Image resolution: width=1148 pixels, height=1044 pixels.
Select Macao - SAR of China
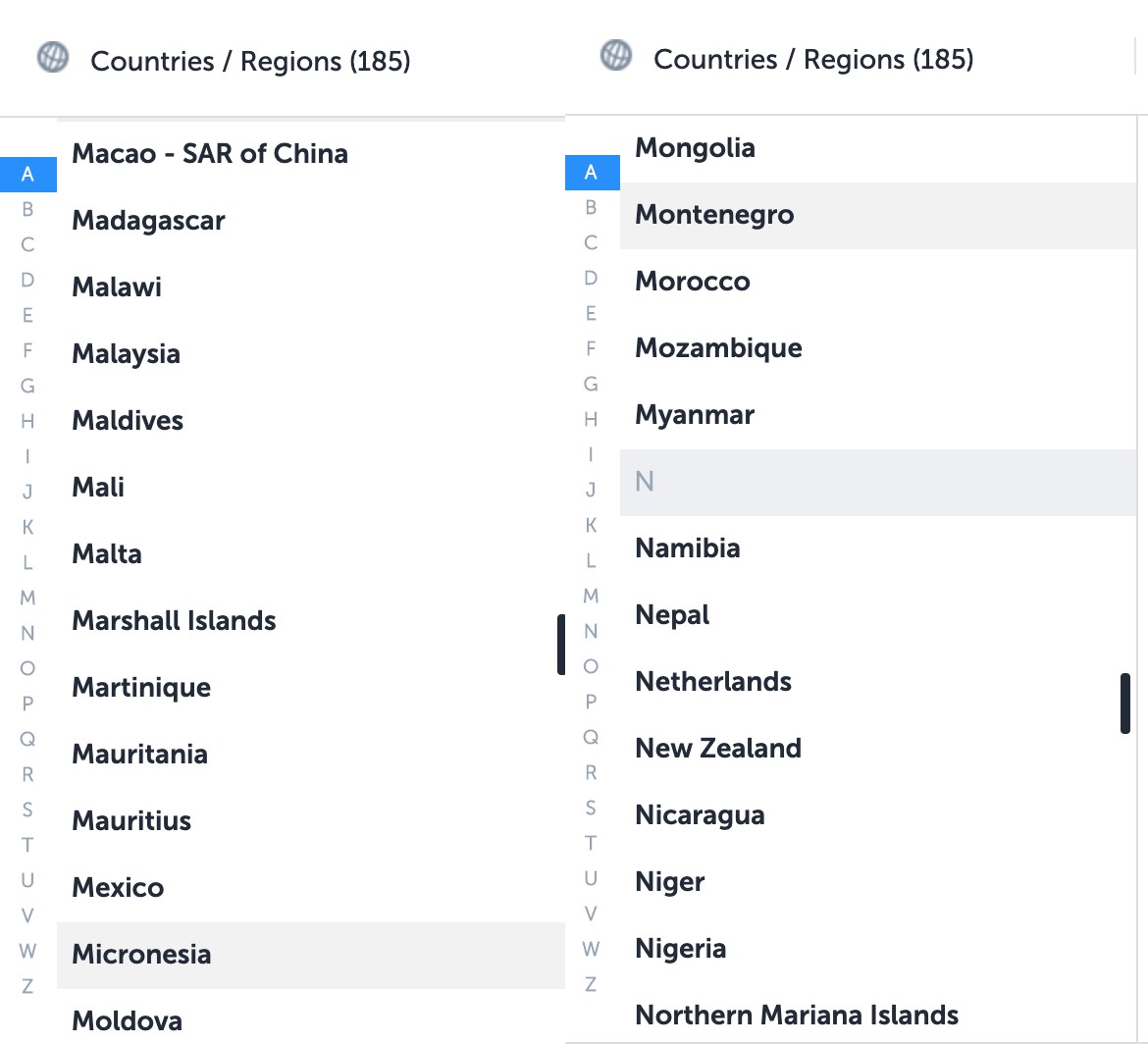coord(209,153)
